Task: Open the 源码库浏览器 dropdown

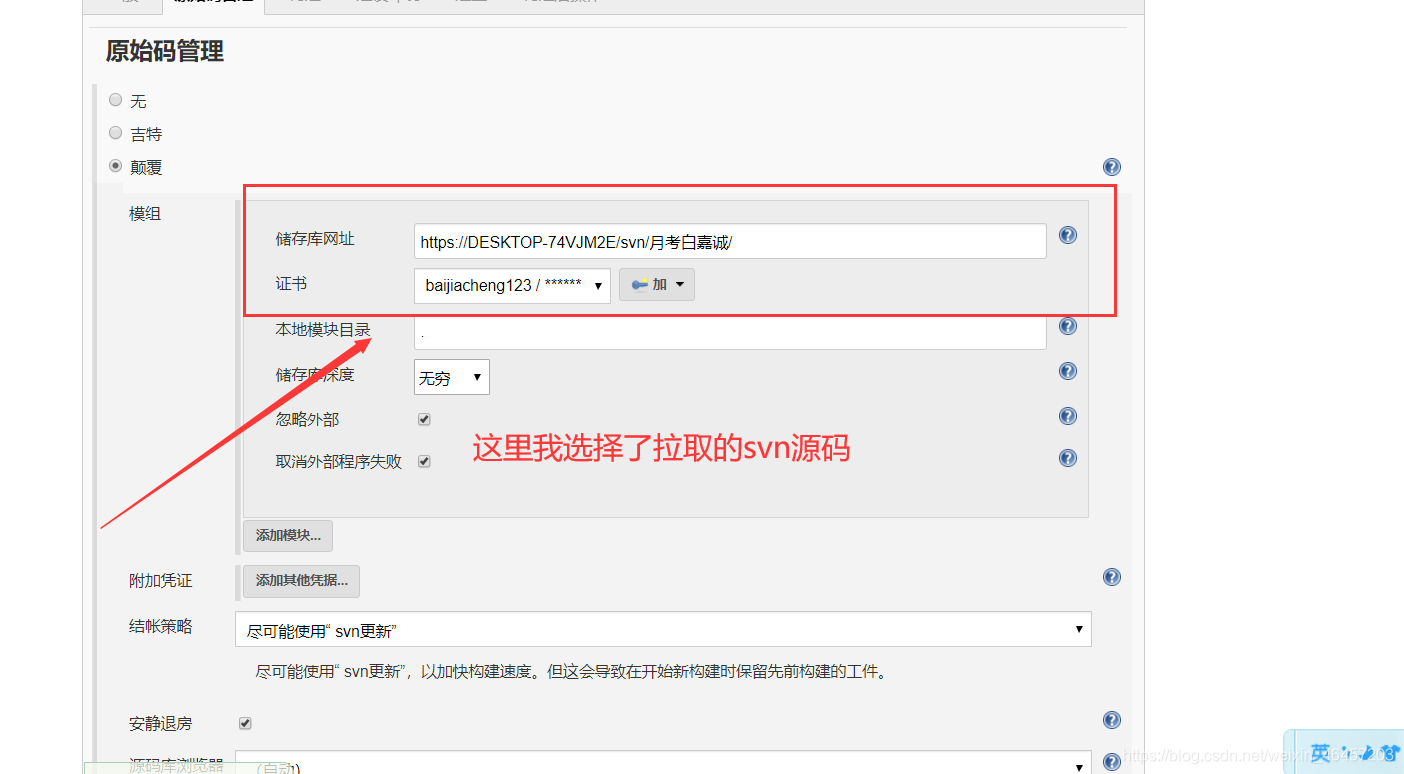Action: click(663, 765)
